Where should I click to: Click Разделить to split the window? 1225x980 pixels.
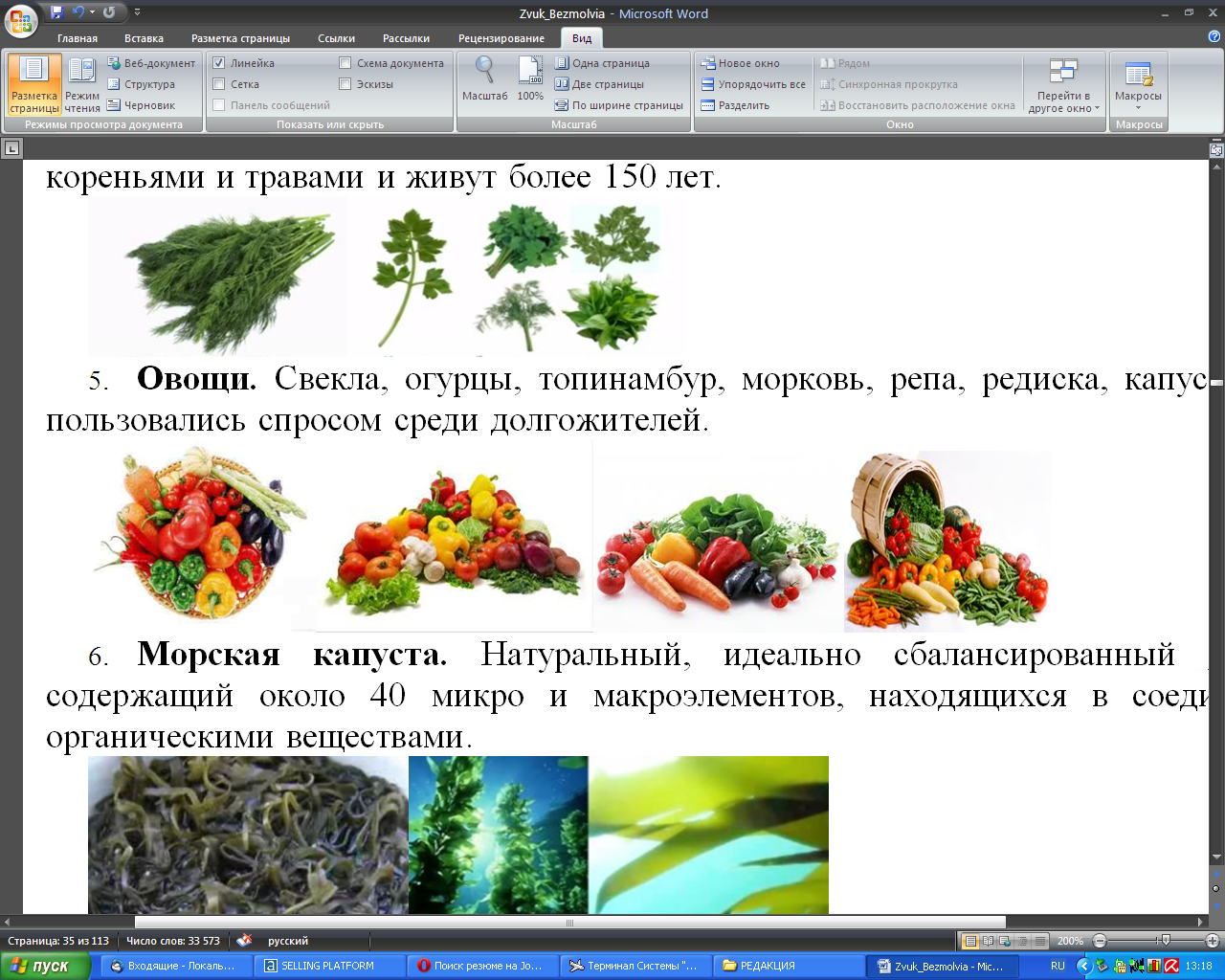pyautogui.click(x=735, y=105)
